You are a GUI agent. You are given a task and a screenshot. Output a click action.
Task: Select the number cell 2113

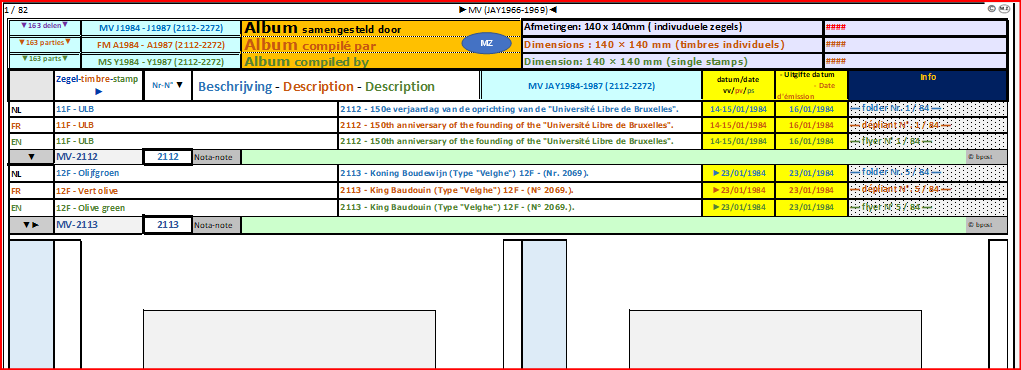168,225
